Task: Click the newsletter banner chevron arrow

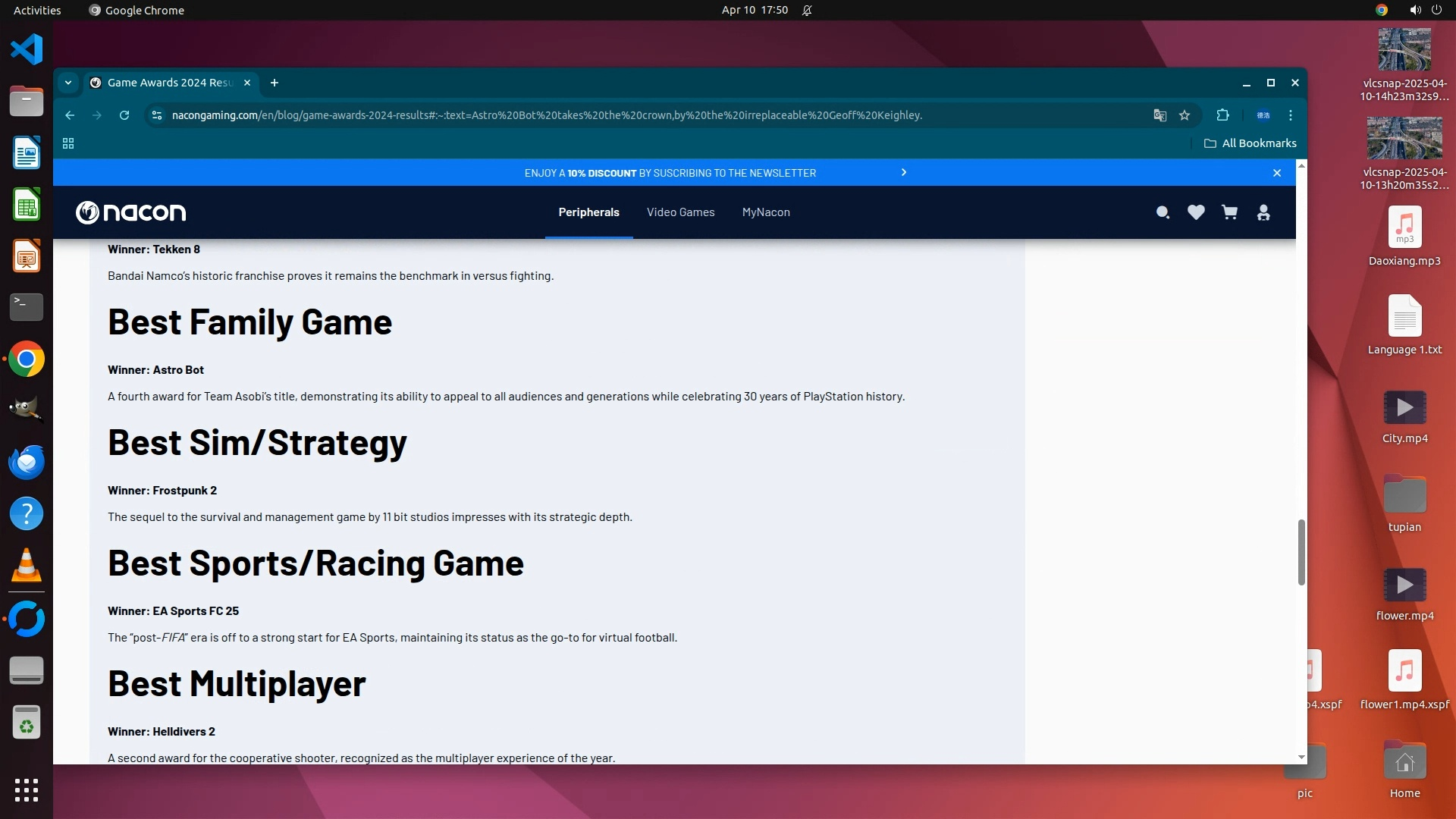Action: pyautogui.click(x=903, y=173)
